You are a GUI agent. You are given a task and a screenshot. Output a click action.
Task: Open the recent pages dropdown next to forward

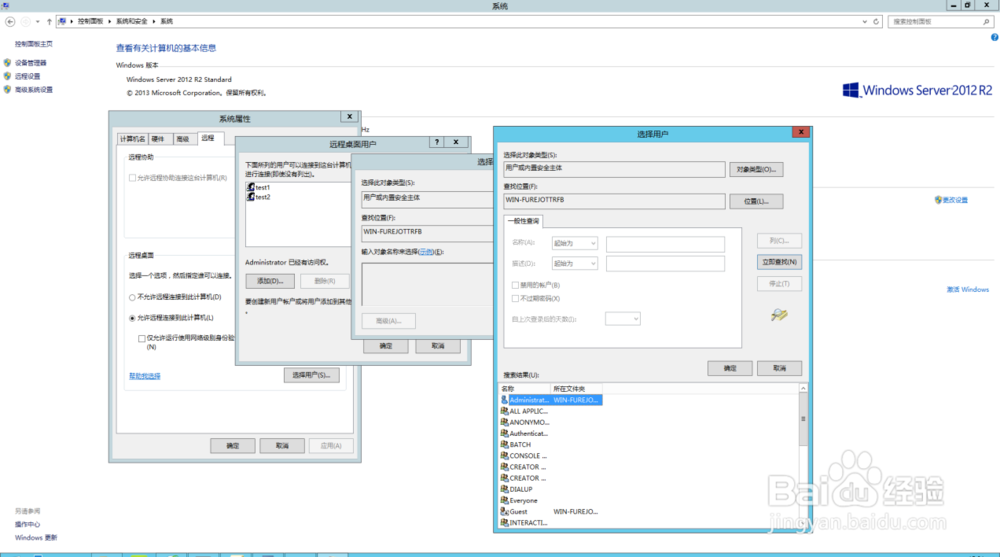[38, 22]
